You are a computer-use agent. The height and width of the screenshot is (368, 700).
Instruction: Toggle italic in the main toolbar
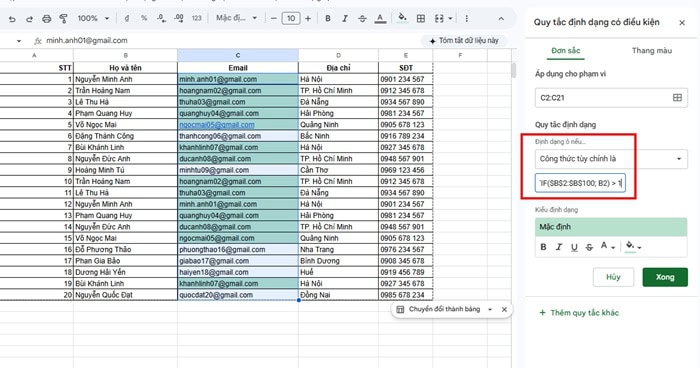(x=345, y=18)
